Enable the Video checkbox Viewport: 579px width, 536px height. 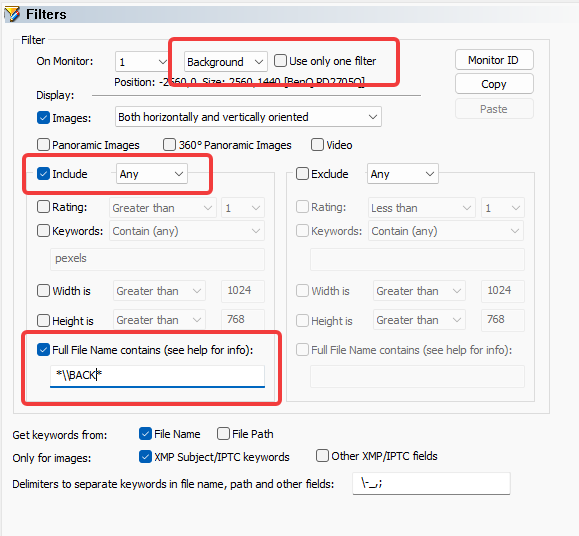pos(317,145)
